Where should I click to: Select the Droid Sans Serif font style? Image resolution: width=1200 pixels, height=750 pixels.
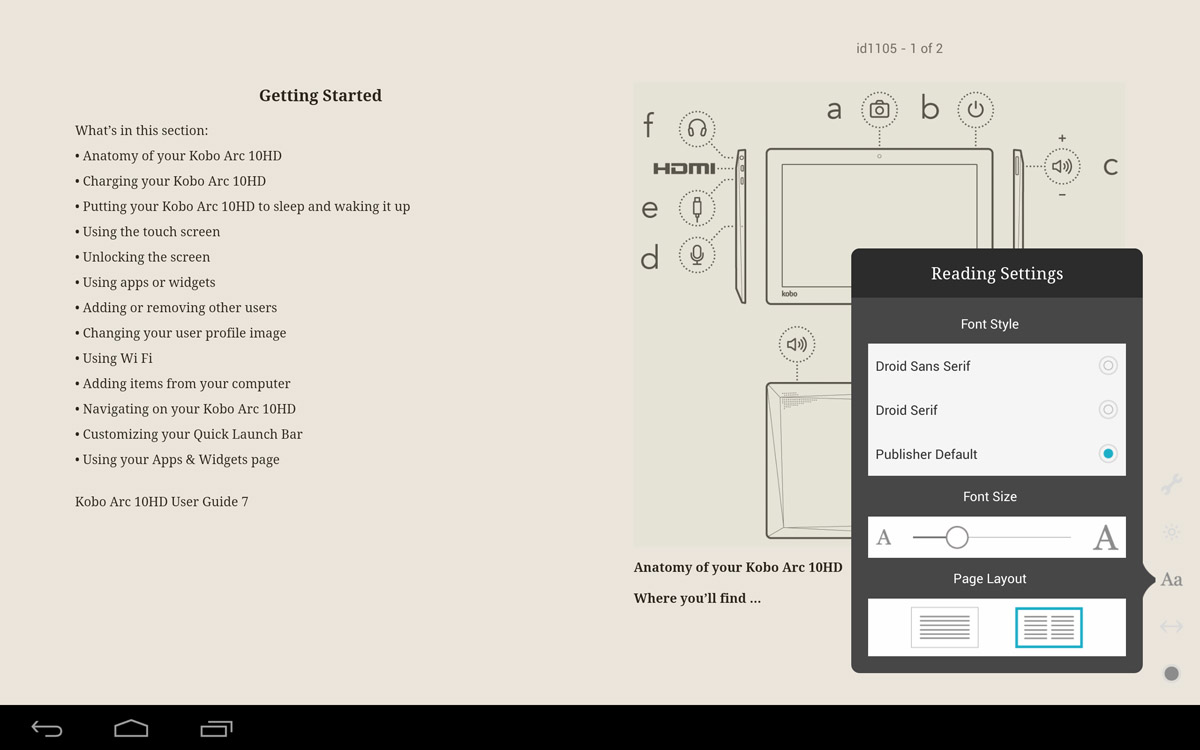click(997, 366)
